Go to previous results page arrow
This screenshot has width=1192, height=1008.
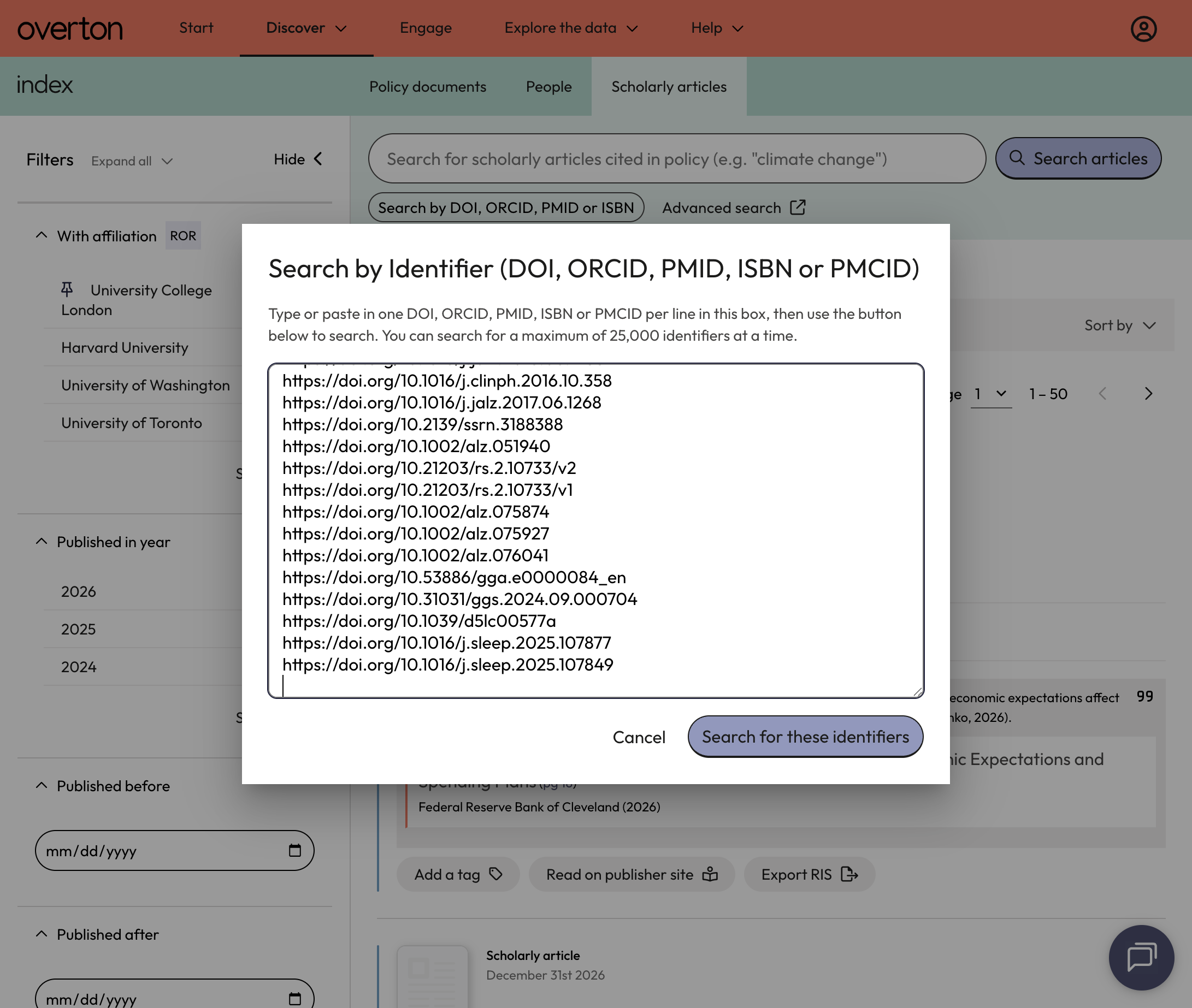[1103, 394]
